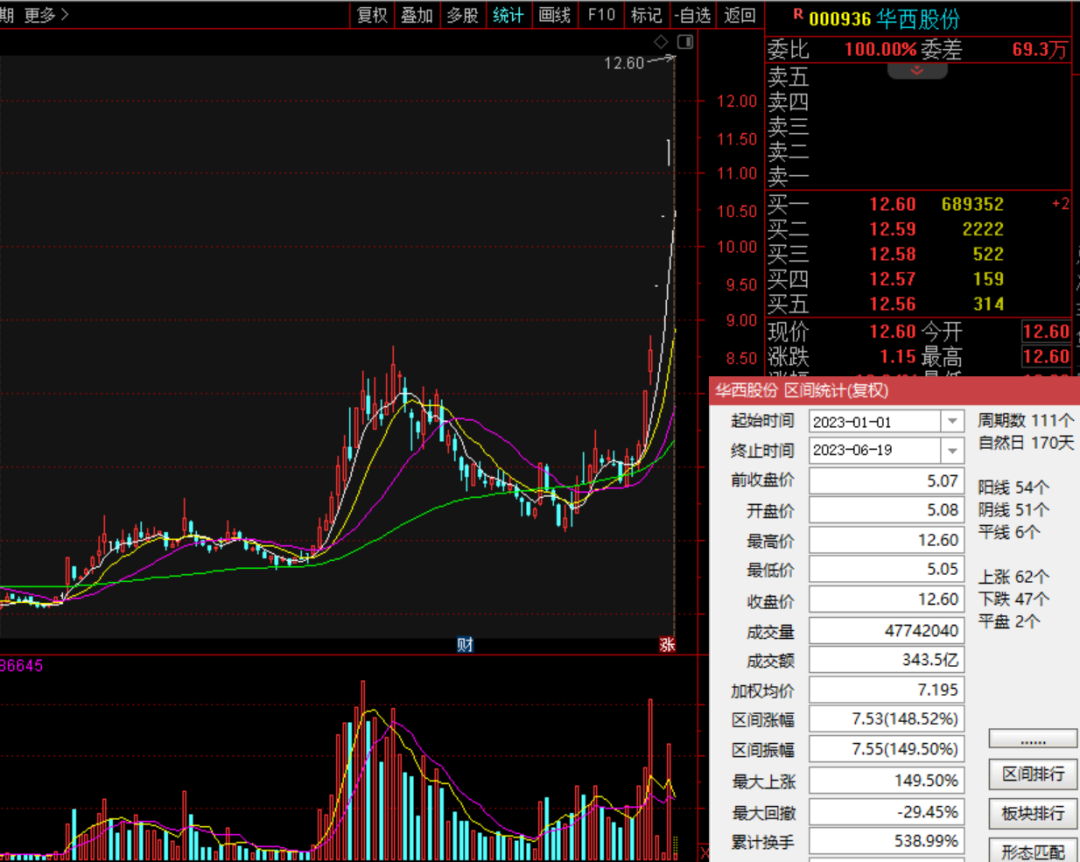Viewport: 1080px width, 862px height.
Task: Open F10 company information
Action: click(601, 14)
